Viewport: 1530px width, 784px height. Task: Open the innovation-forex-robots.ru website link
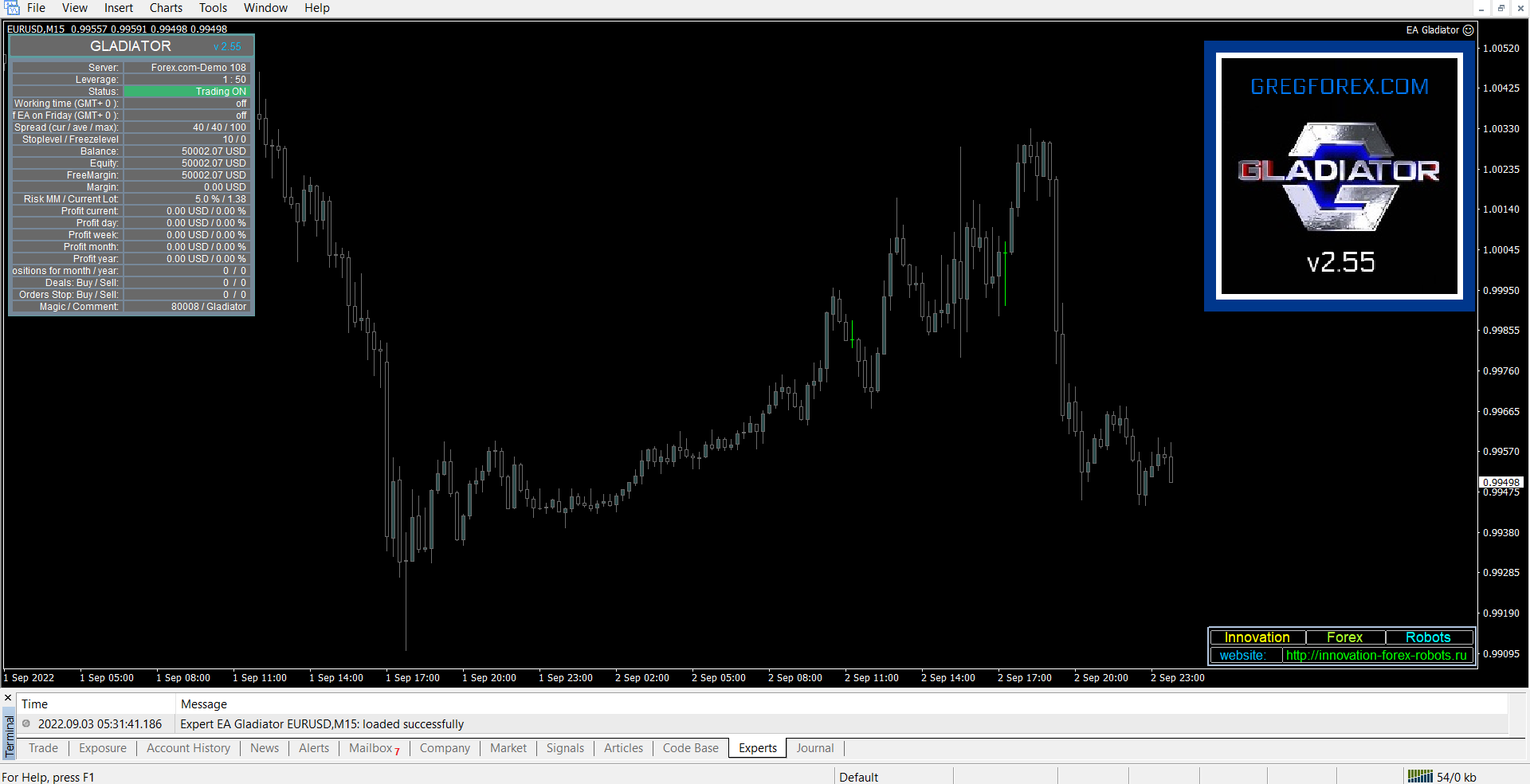tap(1376, 656)
